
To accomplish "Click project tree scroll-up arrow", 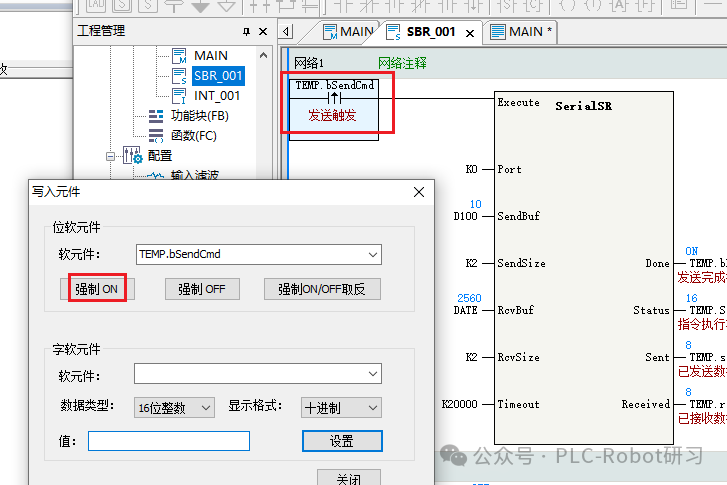I will (263, 55).
